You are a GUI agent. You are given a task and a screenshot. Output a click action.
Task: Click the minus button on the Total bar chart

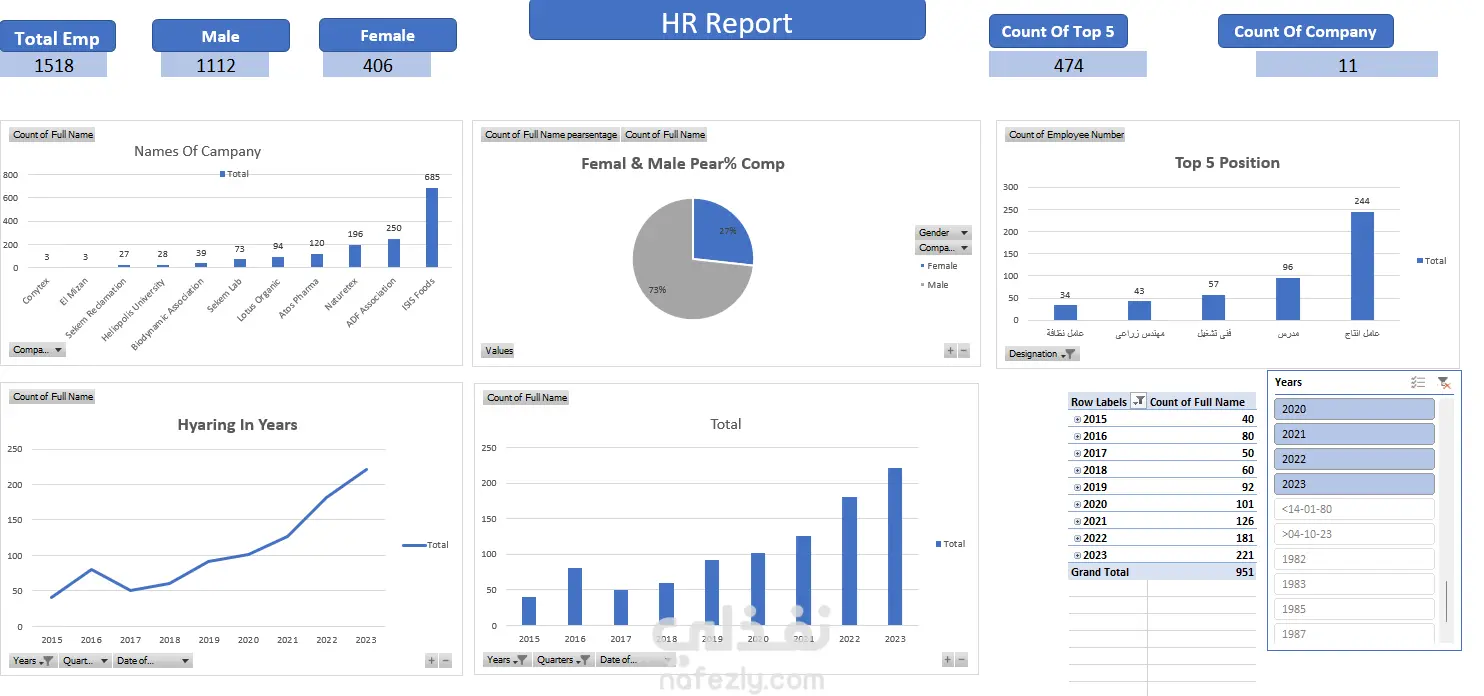pos(961,660)
